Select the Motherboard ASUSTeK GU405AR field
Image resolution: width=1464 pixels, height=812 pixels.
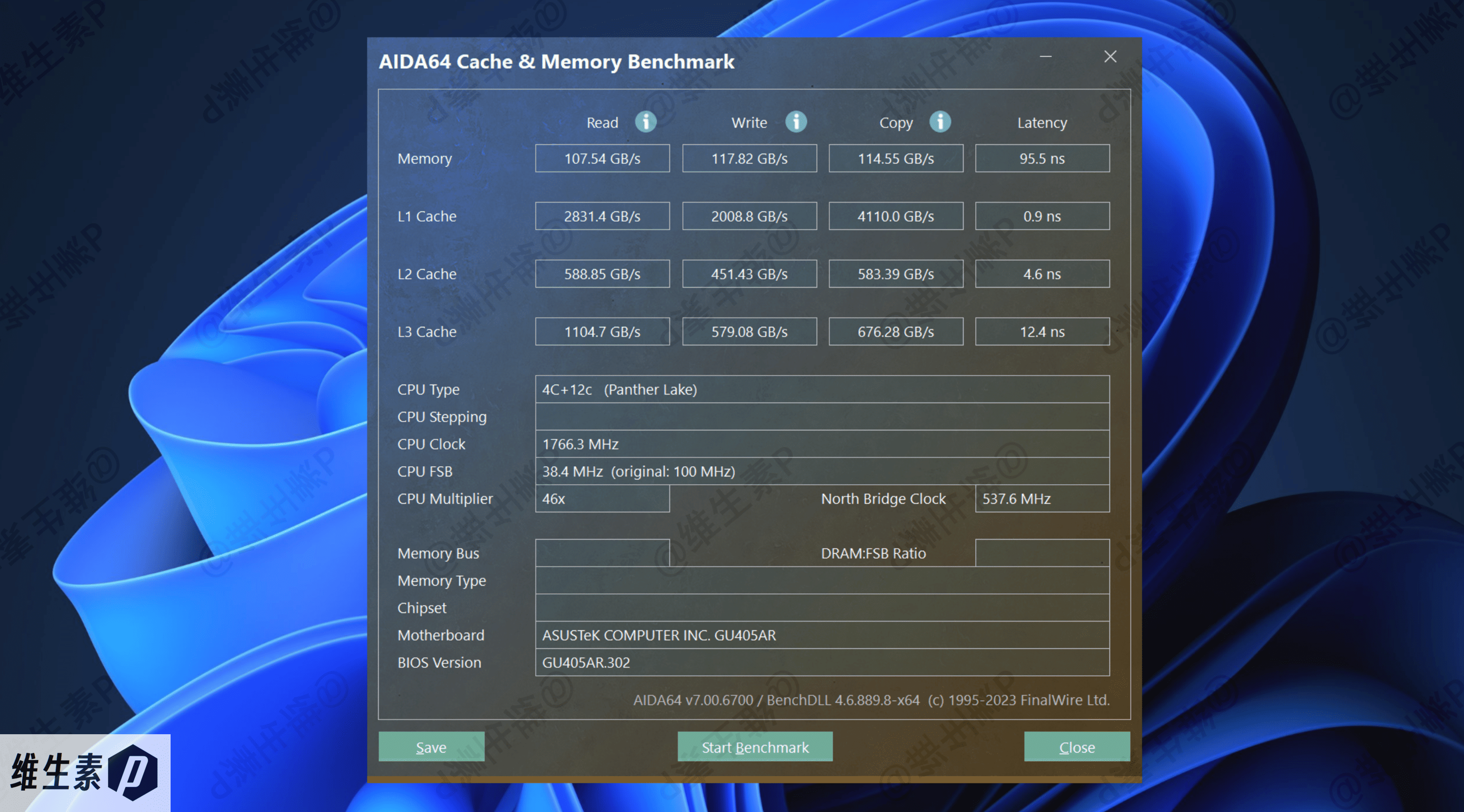(822, 635)
